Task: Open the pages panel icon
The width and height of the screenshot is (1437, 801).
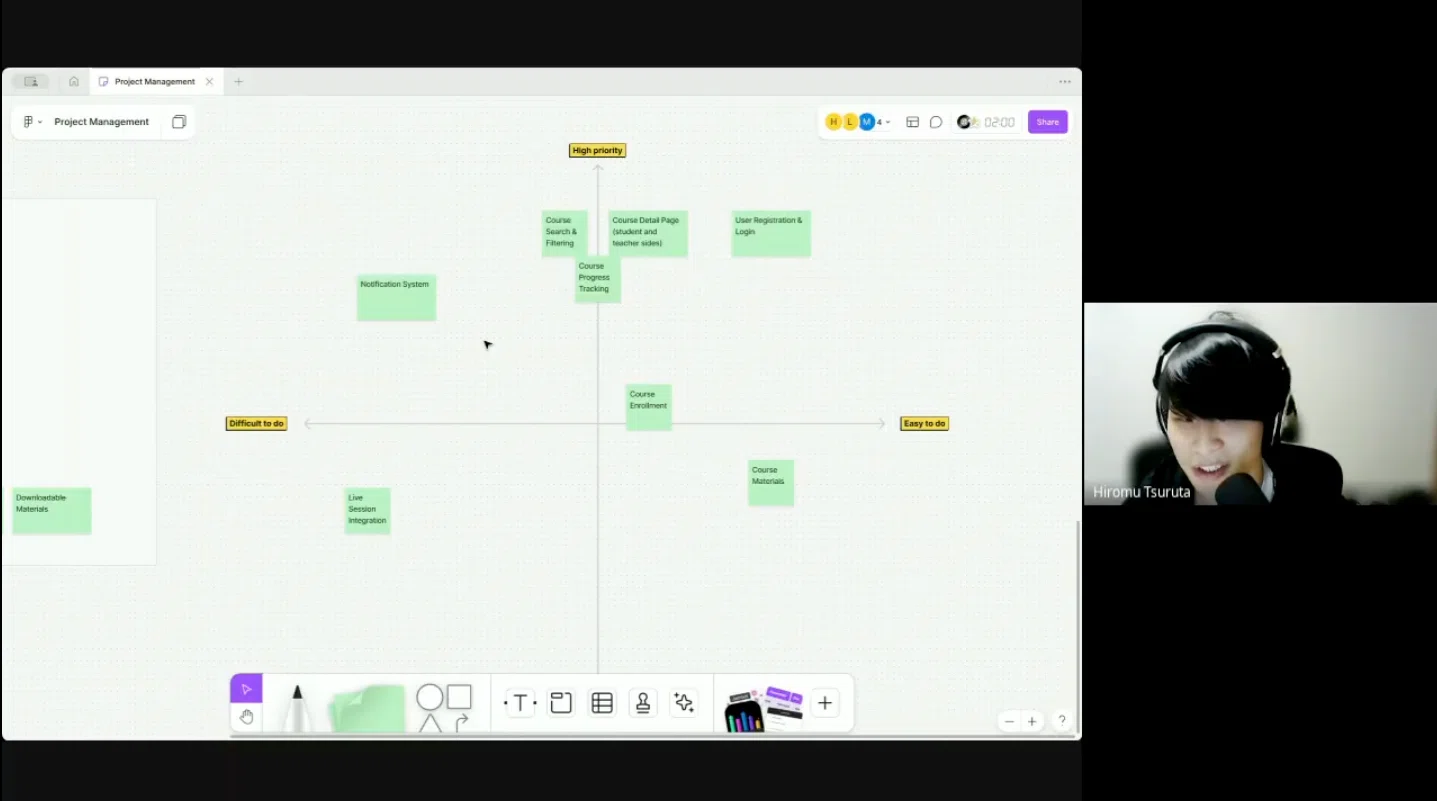Action: (x=179, y=122)
